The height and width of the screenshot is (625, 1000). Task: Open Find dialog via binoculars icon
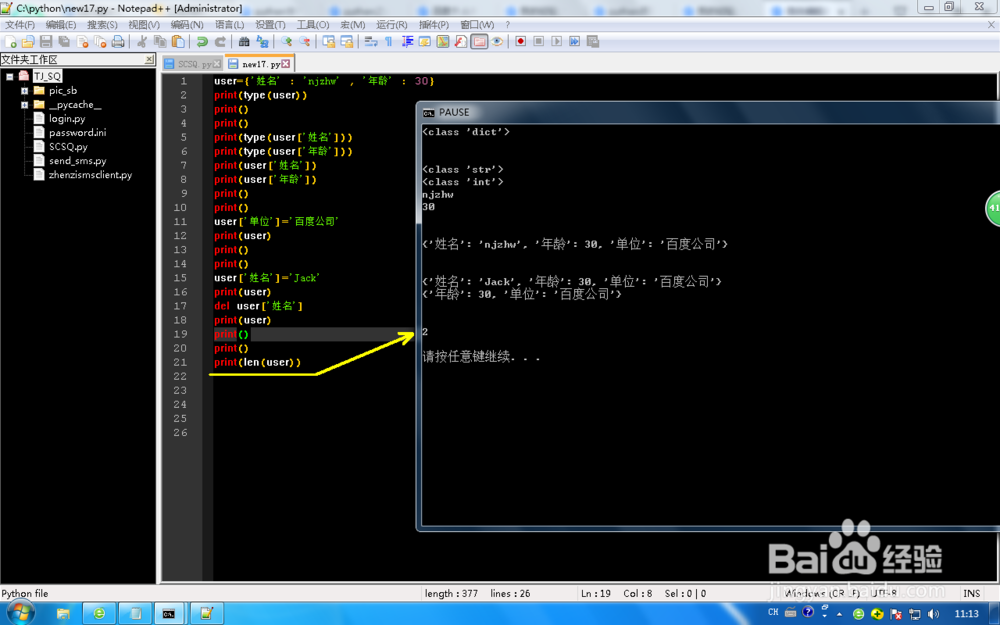tap(242, 42)
